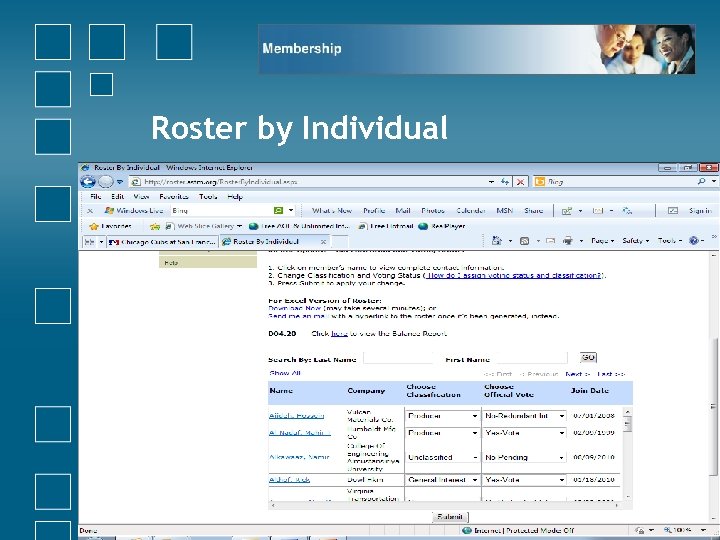The image size is (720, 540).
Task: Click the Read Mail icon in command bar
Action: point(550,241)
